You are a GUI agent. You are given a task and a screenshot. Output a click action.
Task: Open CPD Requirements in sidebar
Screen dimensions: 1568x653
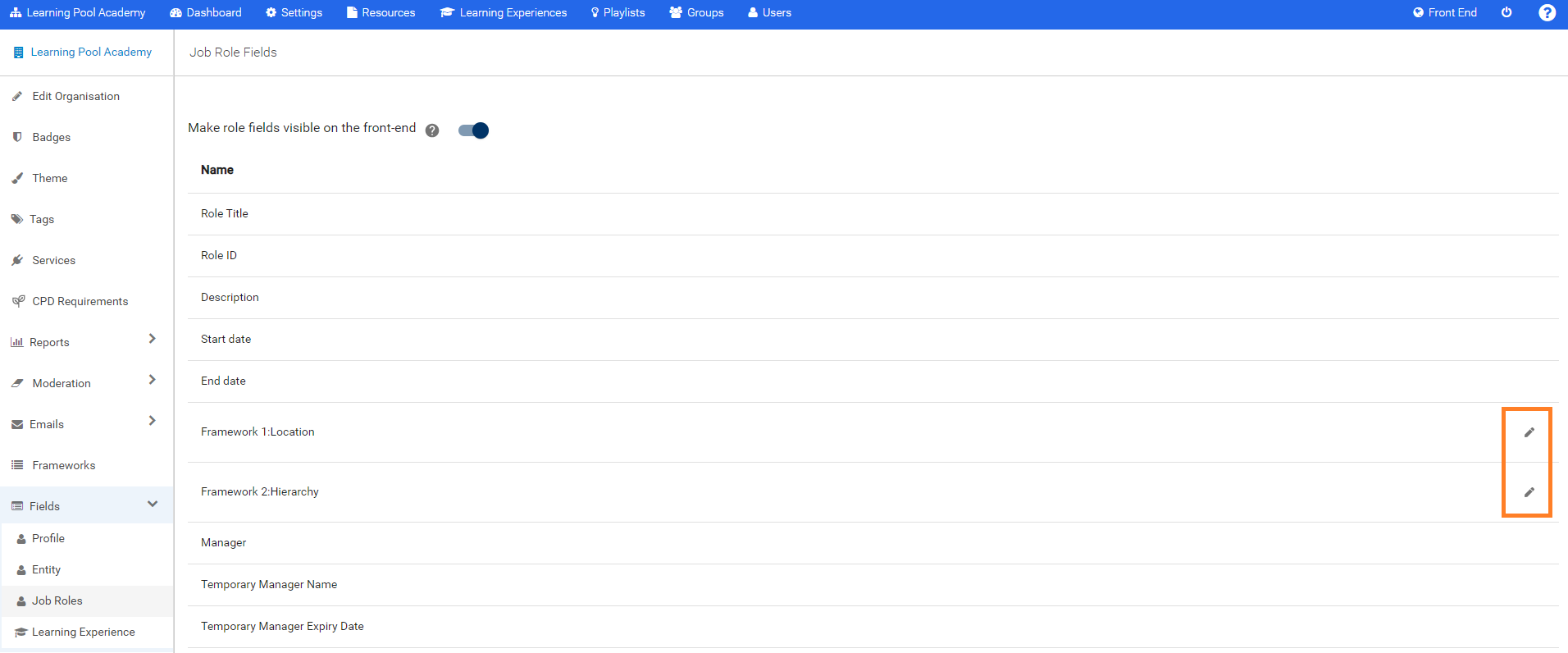click(x=80, y=301)
